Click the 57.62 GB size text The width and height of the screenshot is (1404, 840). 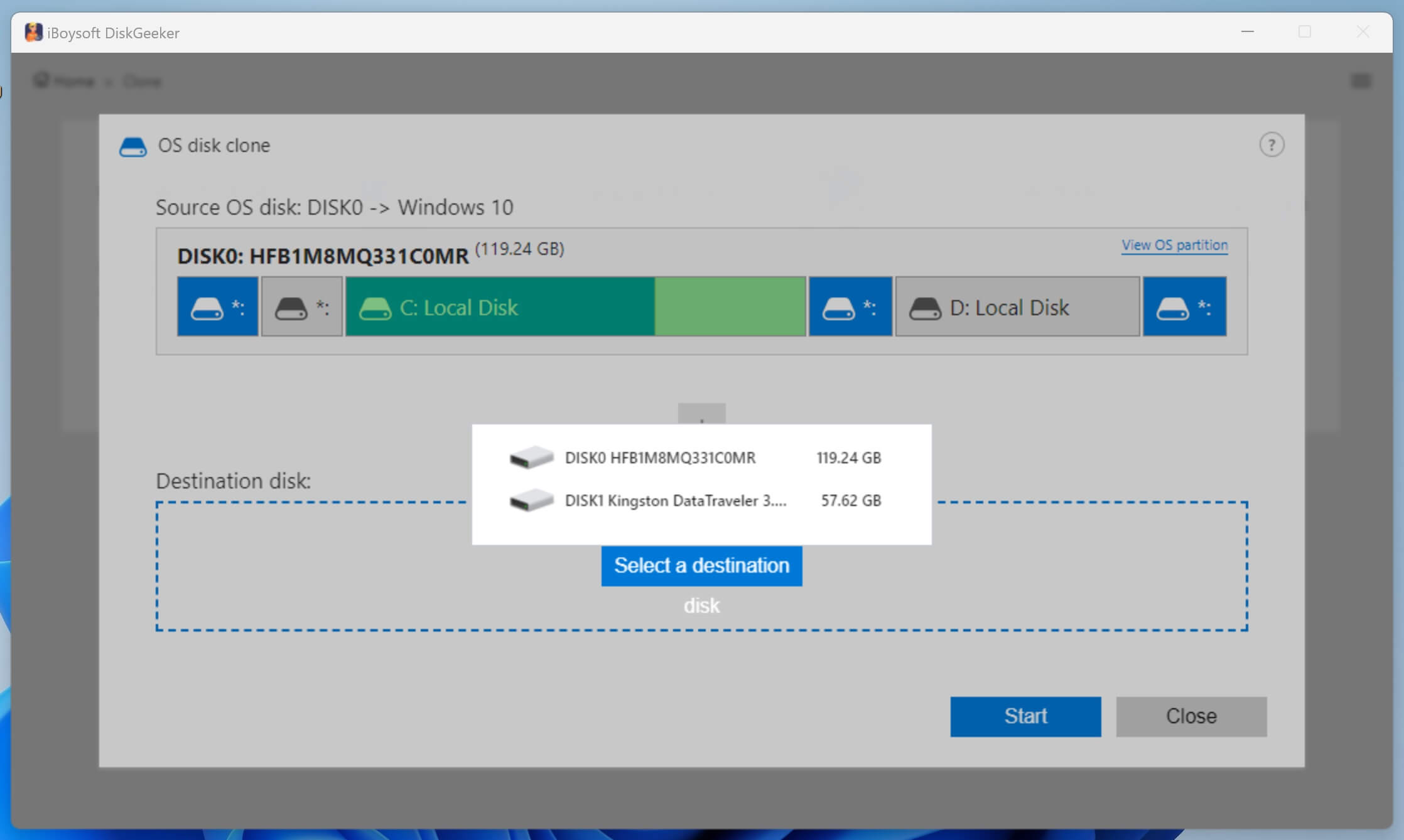(x=851, y=500)
